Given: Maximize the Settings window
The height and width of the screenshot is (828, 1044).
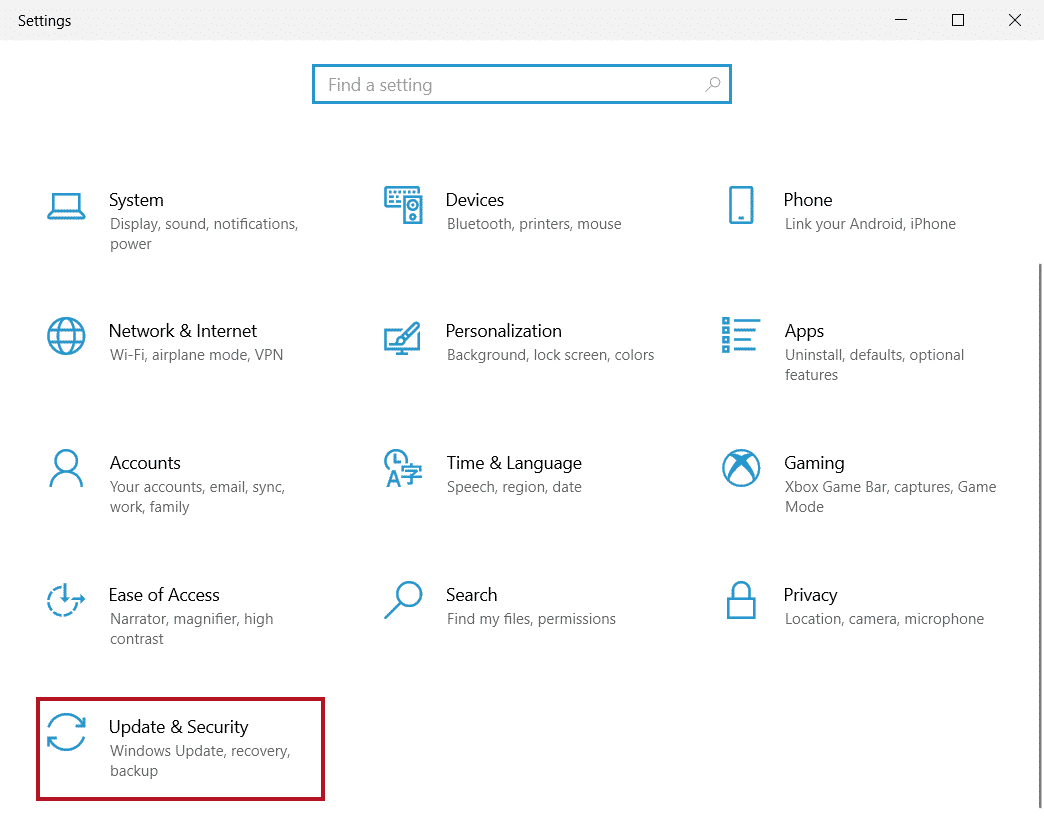Looking at the screenshot, I should (957, 20).
